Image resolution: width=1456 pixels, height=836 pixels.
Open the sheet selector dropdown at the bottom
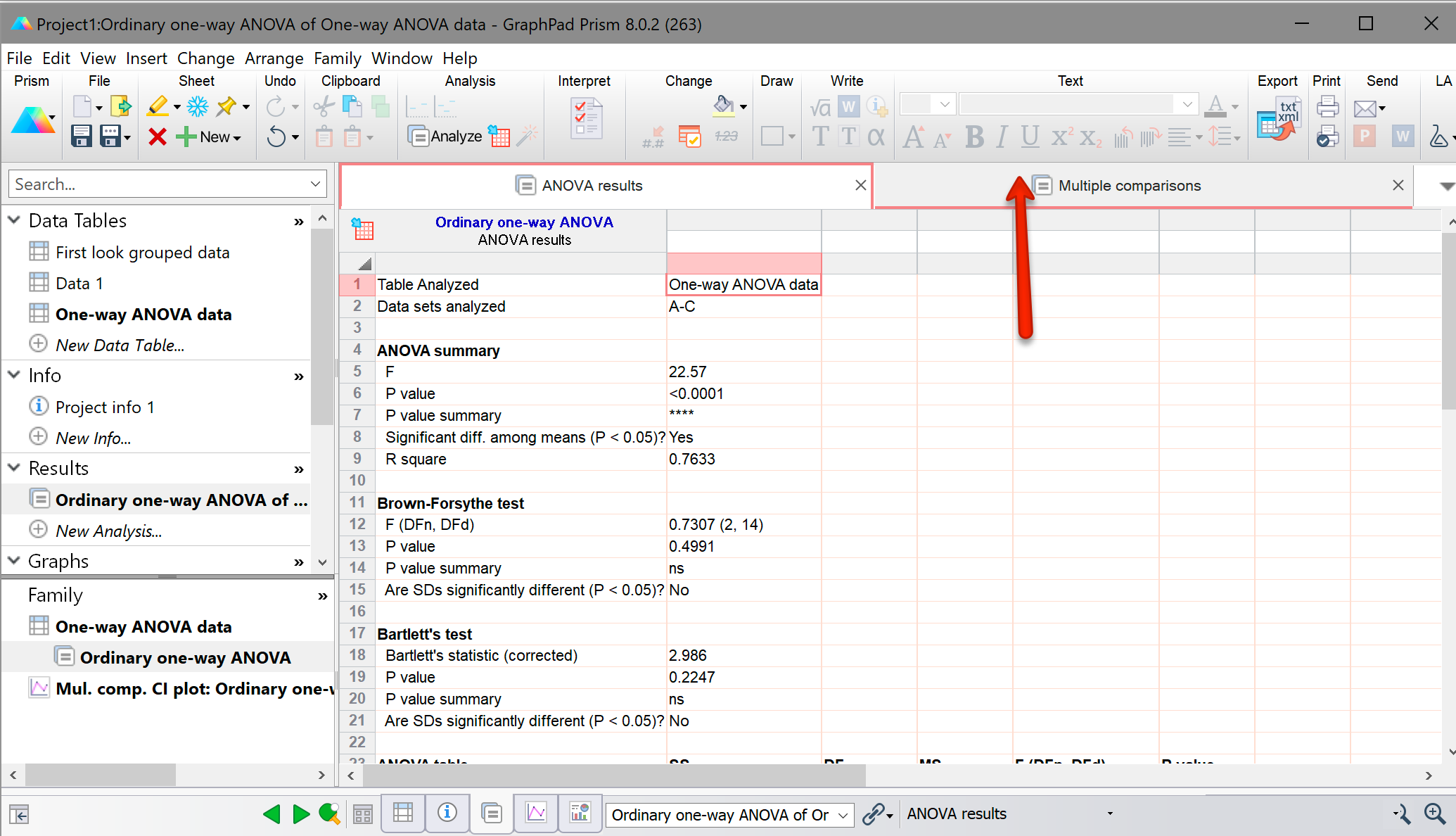pos(843,815)
